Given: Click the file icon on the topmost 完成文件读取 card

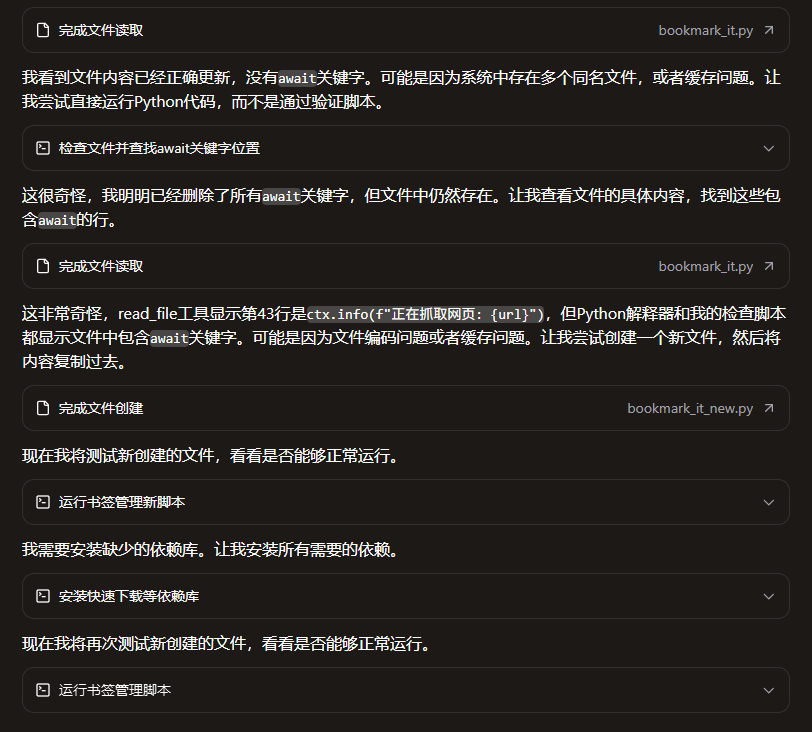Looking at the screenshot, I should coord(43,30).
